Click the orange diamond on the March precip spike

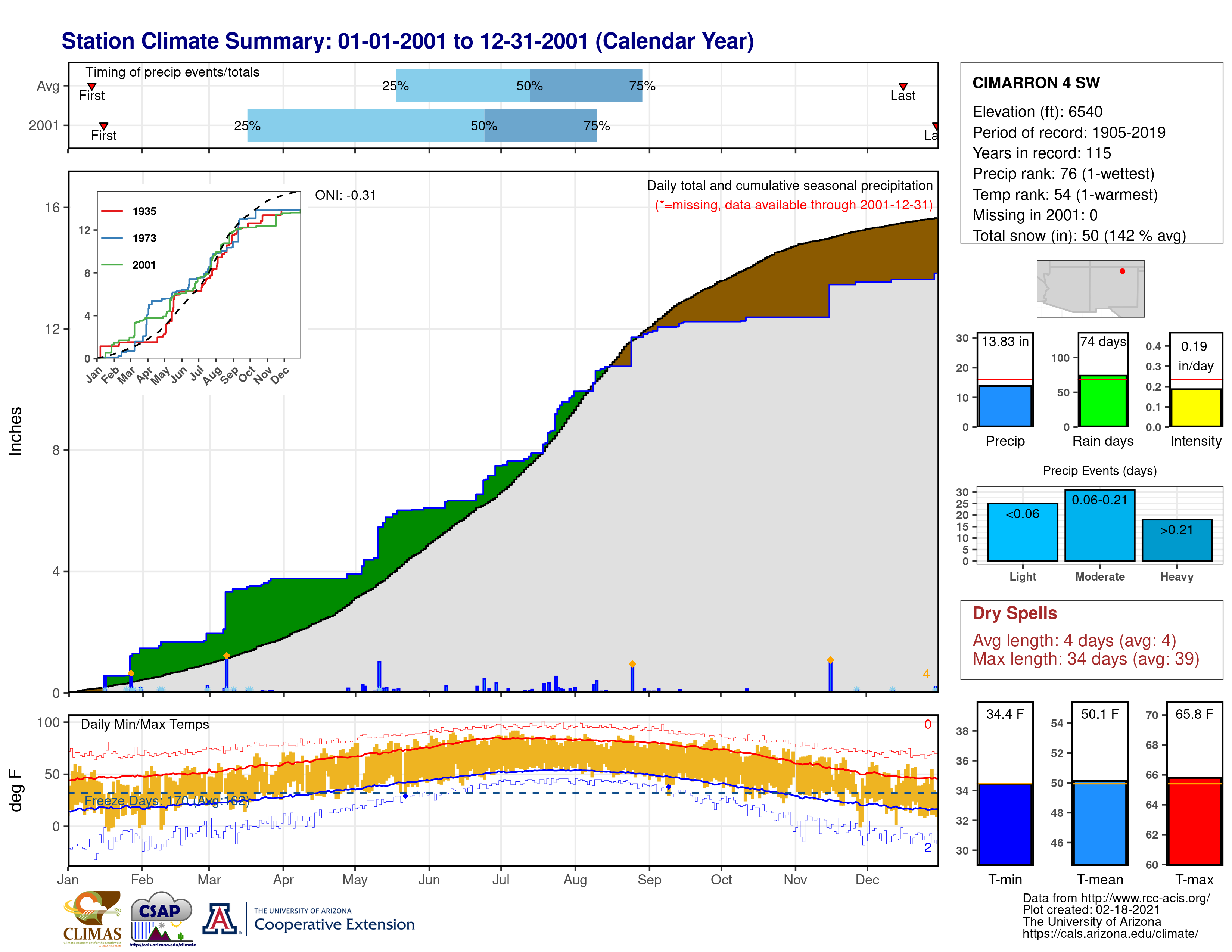point(226,655)
